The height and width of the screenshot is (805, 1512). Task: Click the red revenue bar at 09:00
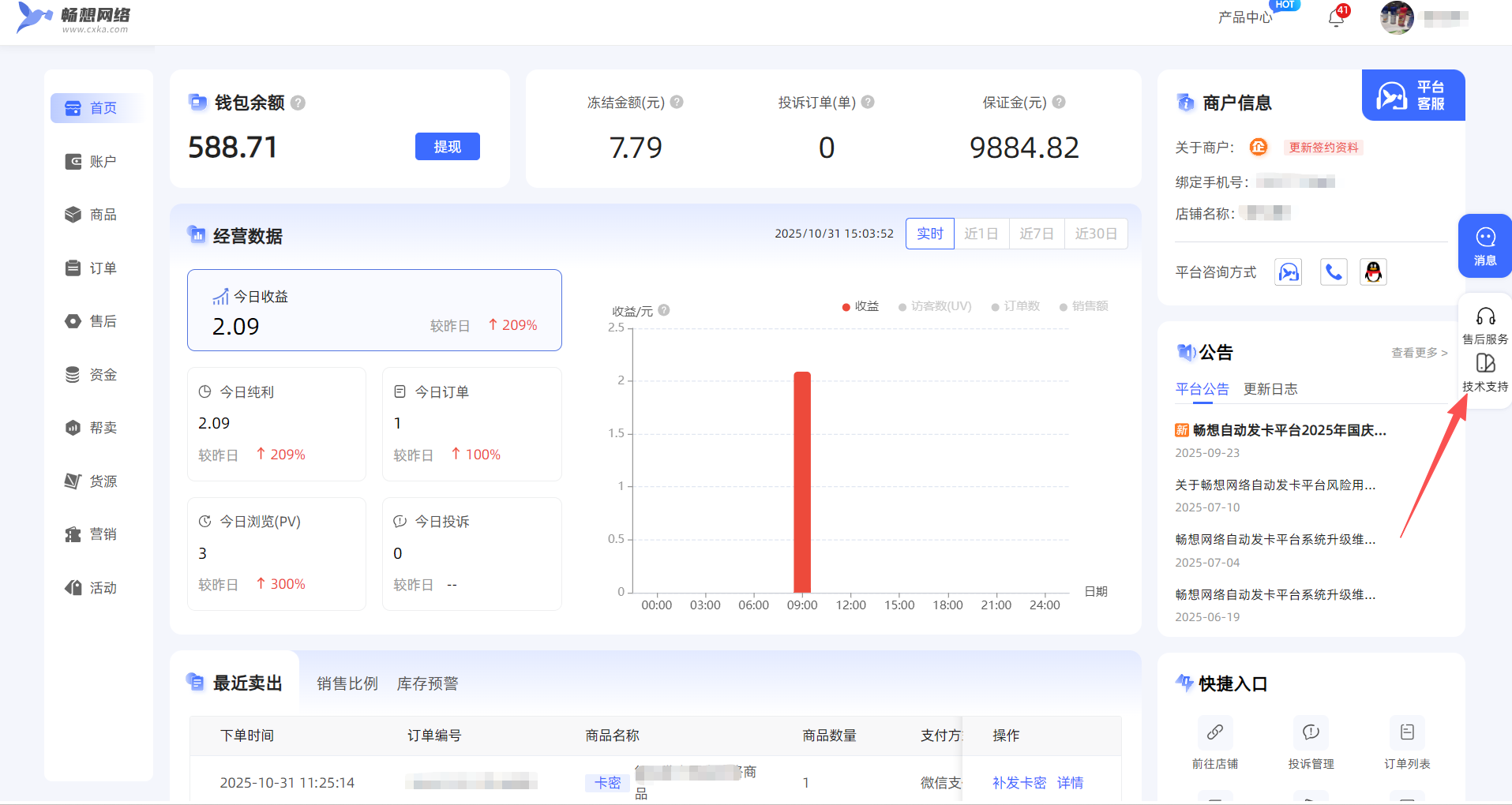click(x=802, y=481)
